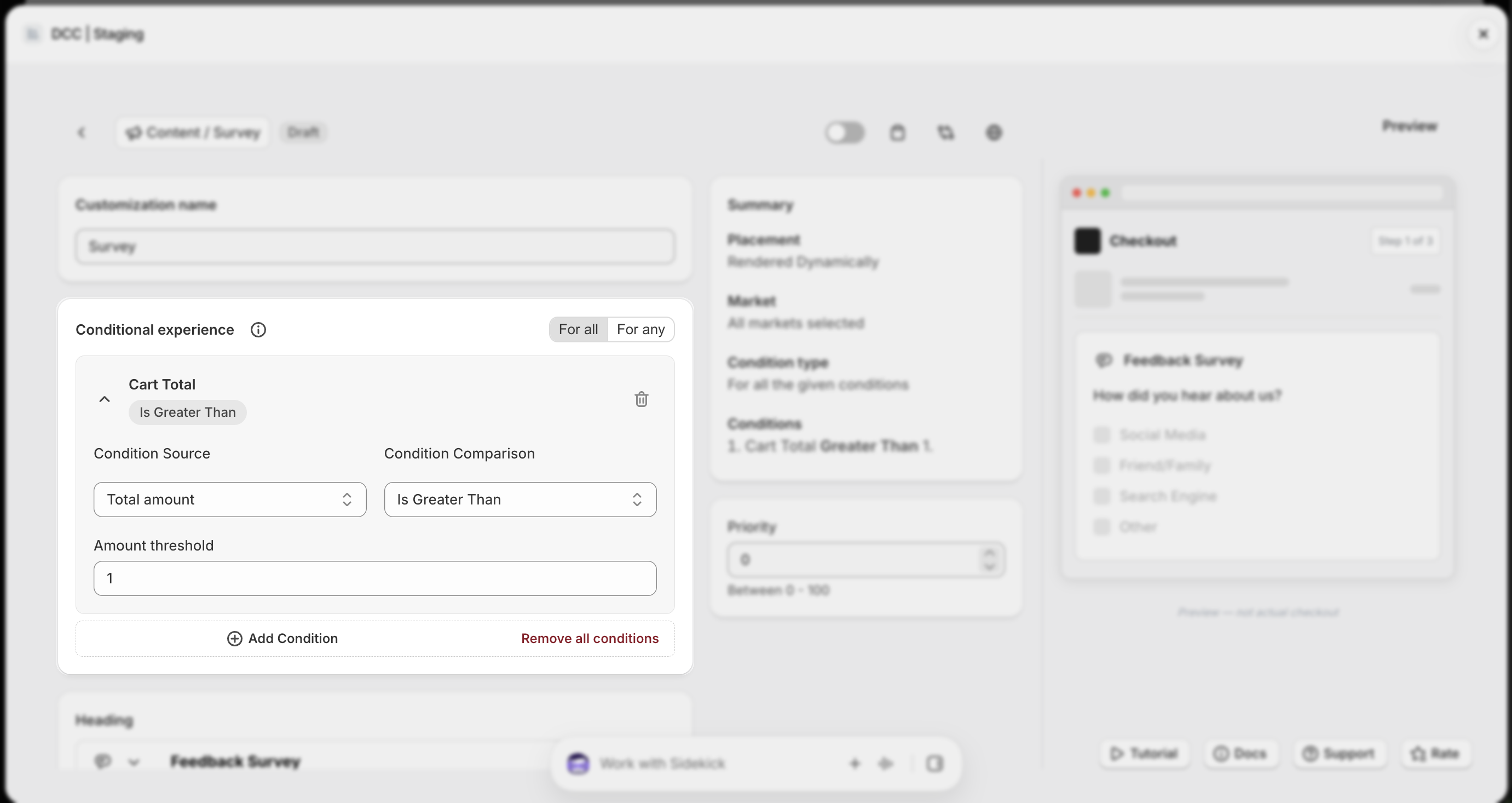Click the Is Greater Than badge
This screenshot has height=803, width=1512.
tap(187, 412)
